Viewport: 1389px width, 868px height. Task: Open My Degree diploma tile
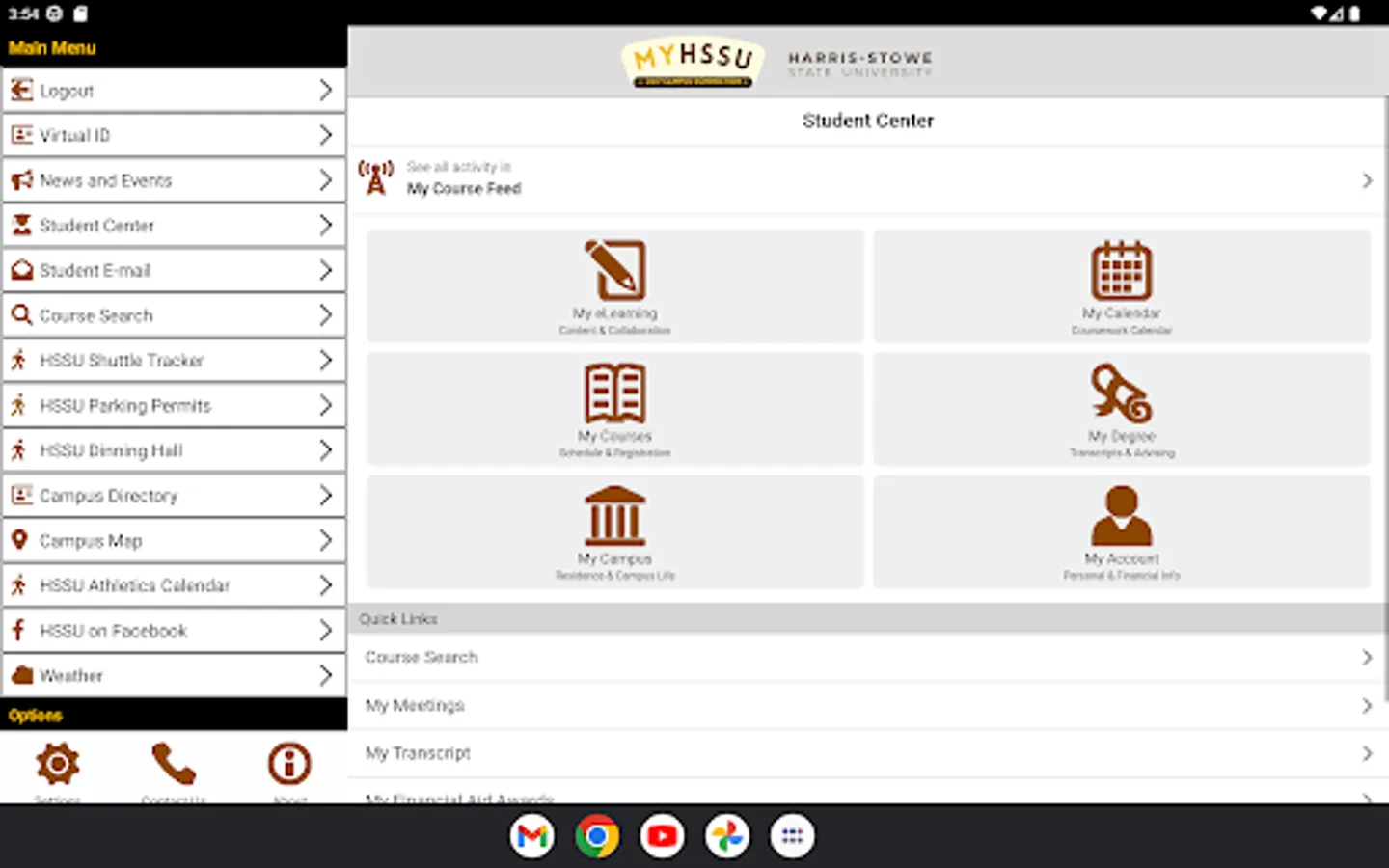pos(1122,409)
